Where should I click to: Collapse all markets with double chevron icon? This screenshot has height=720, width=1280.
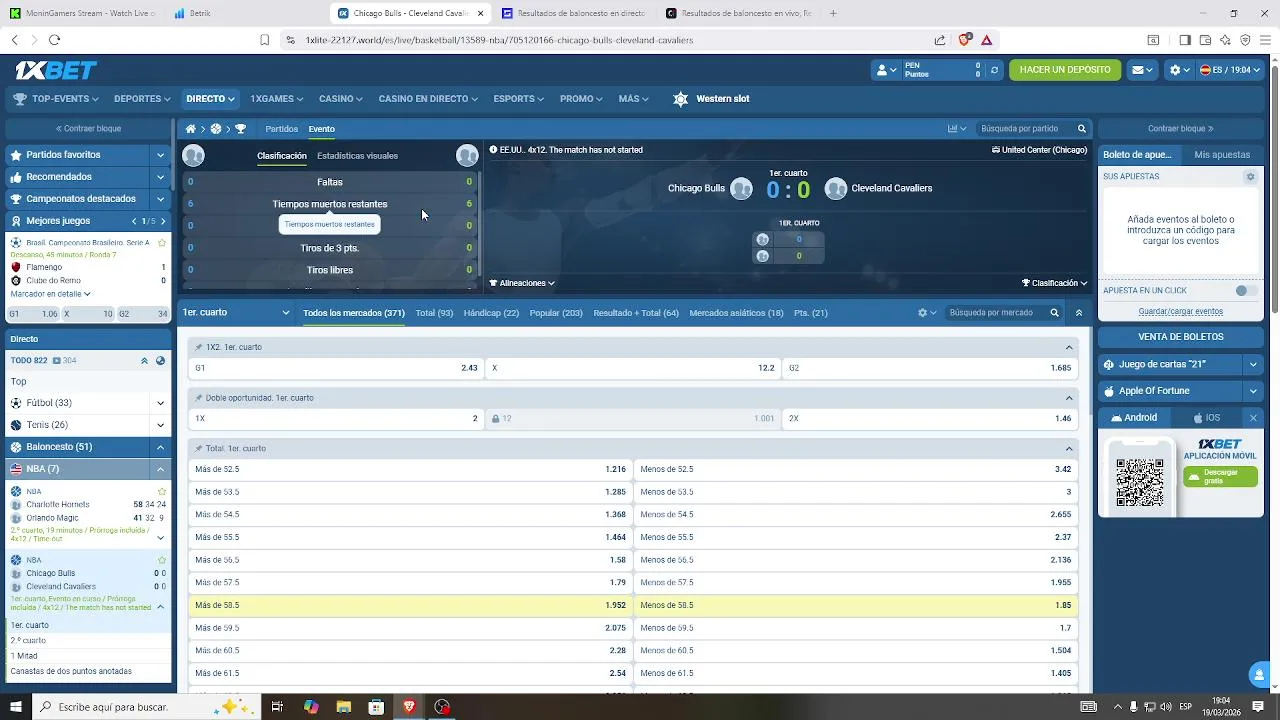pyautogui.click(x=1079, y=313)
